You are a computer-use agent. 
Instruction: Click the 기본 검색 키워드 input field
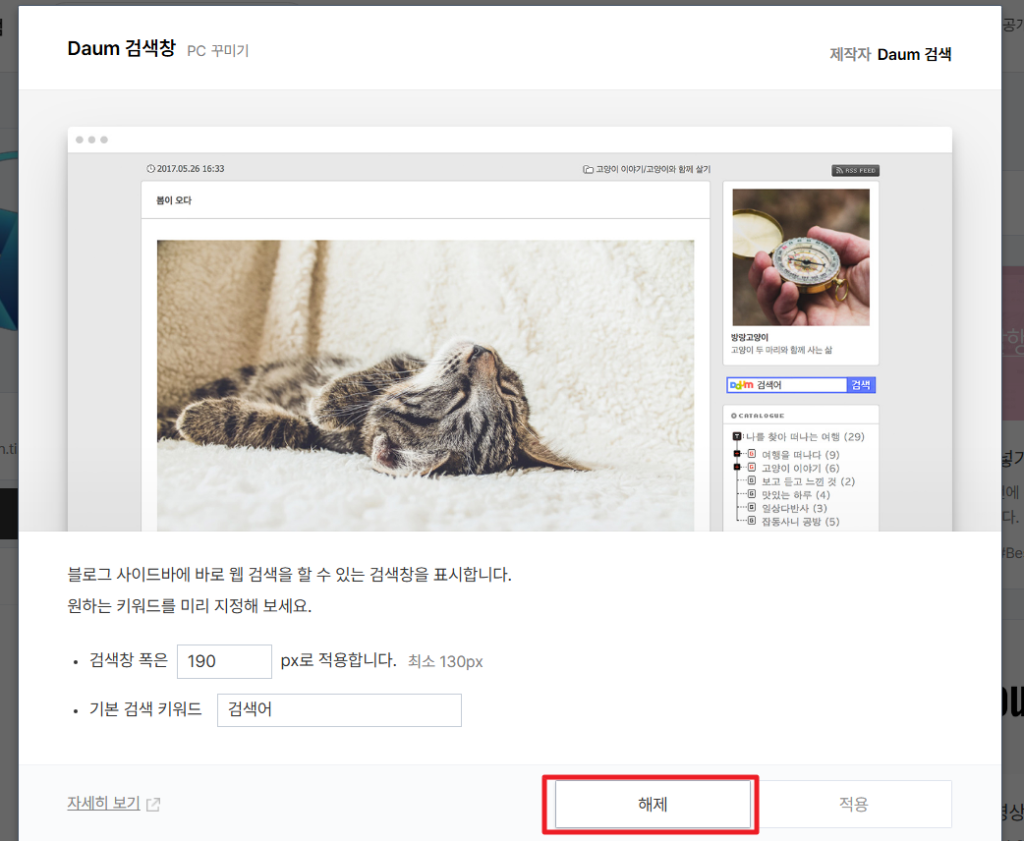(x=339, y=710)
